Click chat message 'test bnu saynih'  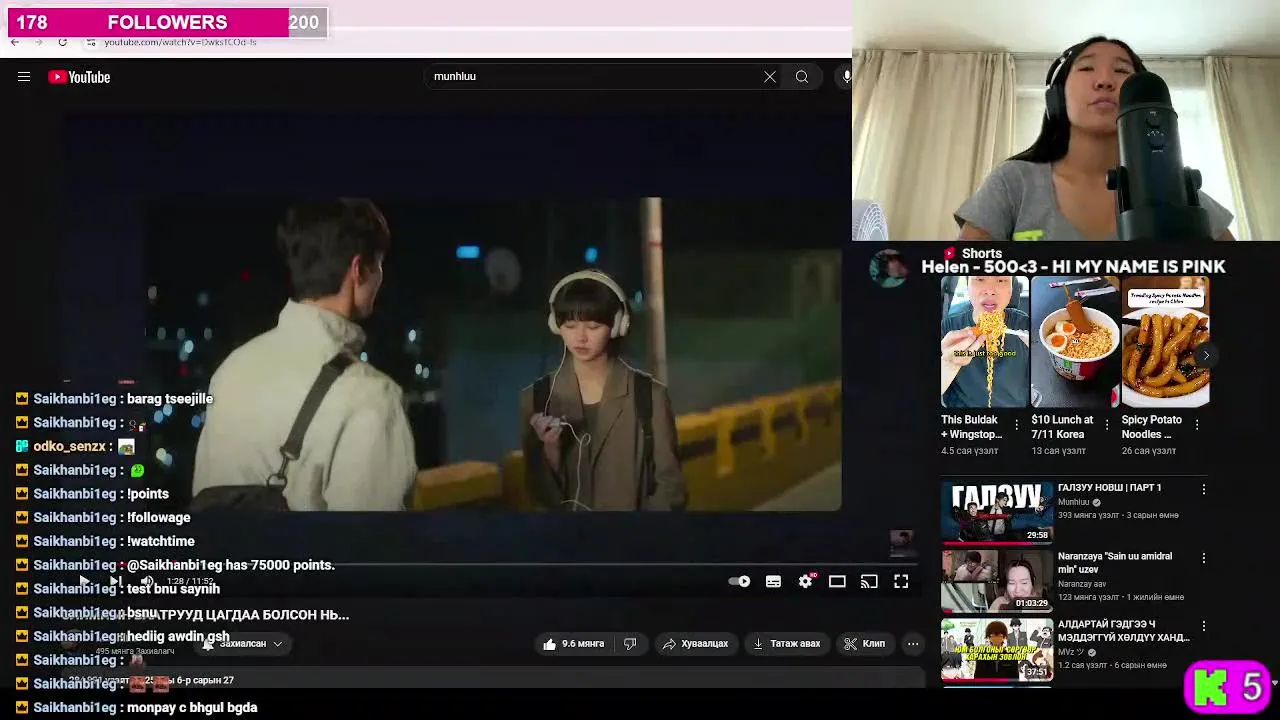[173, 589]
